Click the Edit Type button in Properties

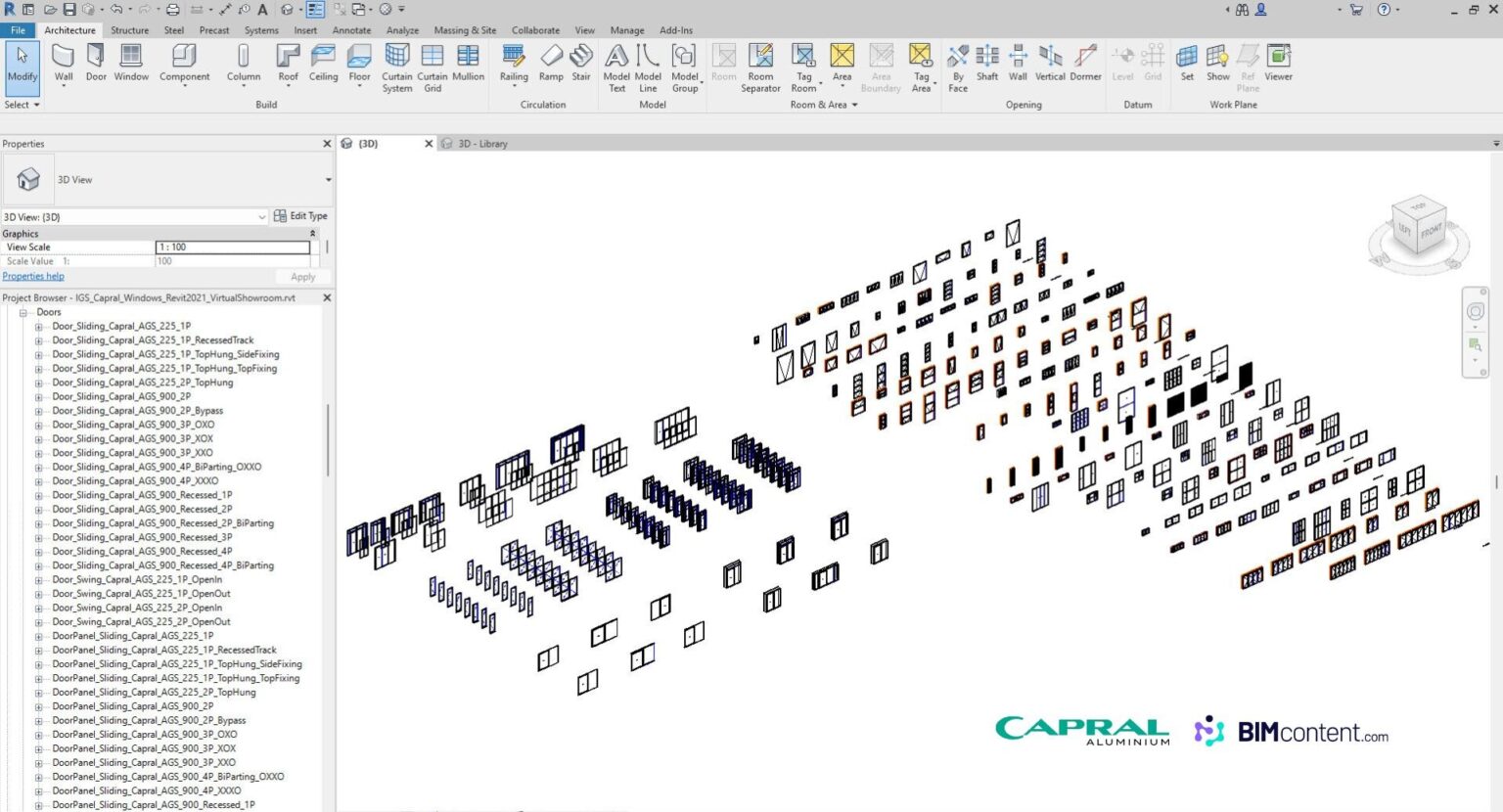coord(301,216)
